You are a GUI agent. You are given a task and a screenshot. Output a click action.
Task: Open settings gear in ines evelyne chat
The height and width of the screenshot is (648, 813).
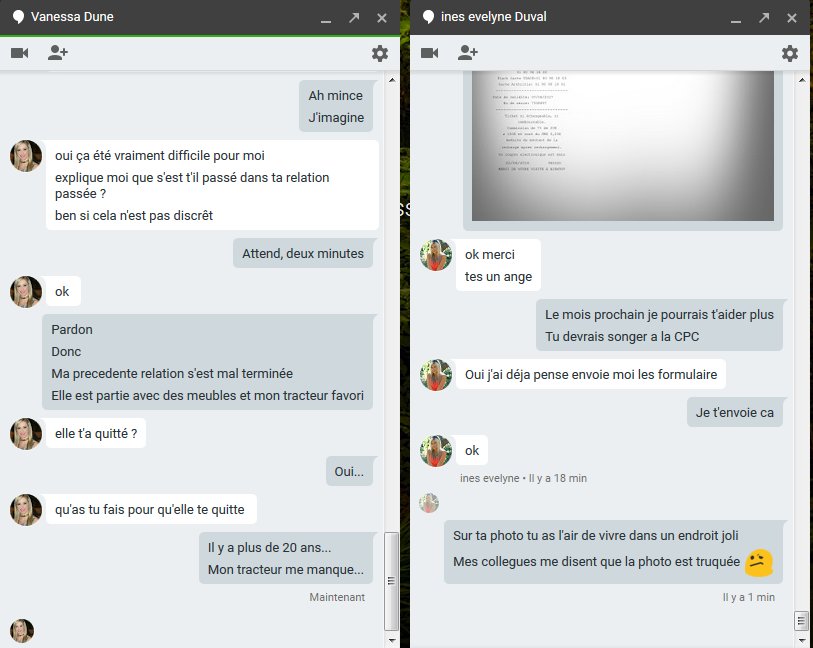pyautogui.click(x=790, y=53)
